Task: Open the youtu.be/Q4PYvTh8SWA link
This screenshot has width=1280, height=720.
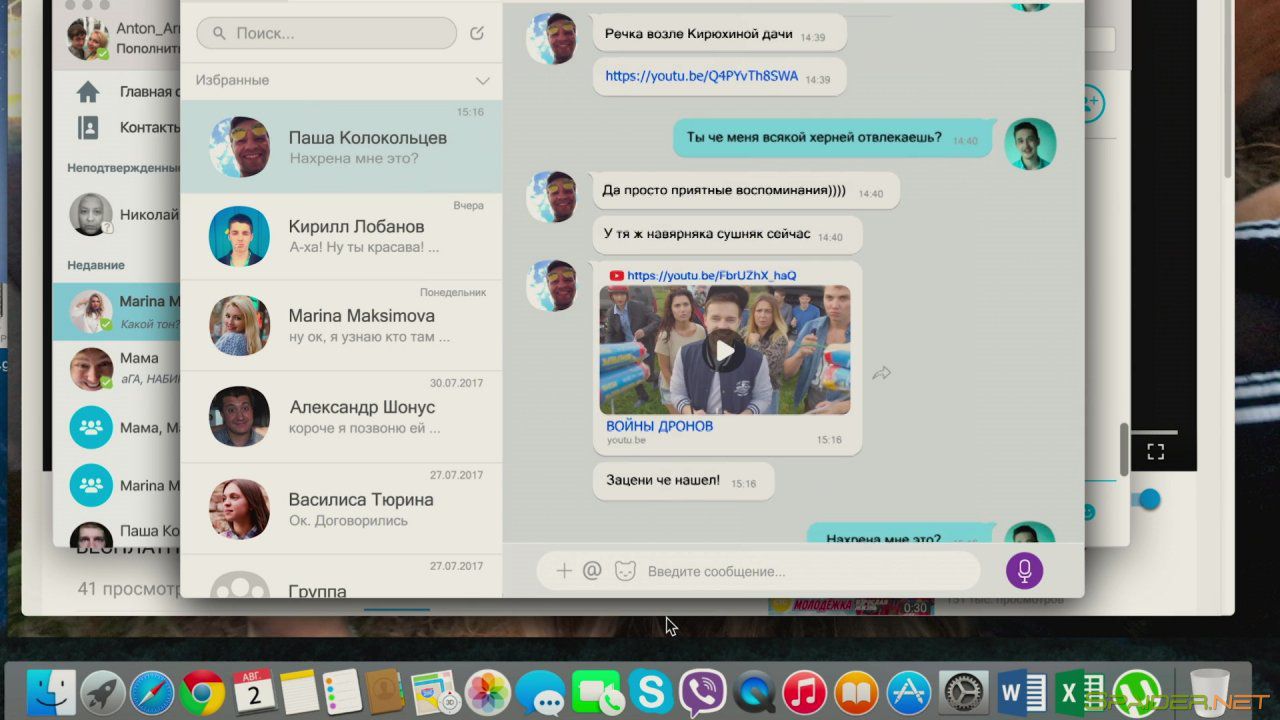Action: tap(701, 76)
